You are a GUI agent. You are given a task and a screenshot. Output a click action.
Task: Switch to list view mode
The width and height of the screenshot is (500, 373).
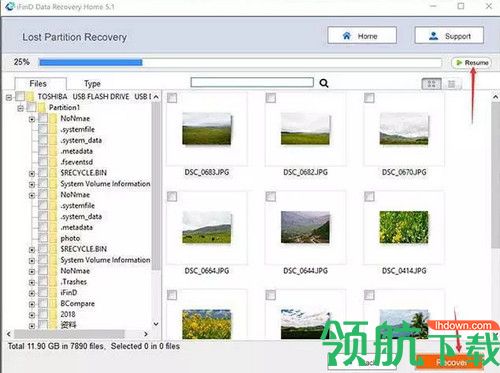coord(452,84)
